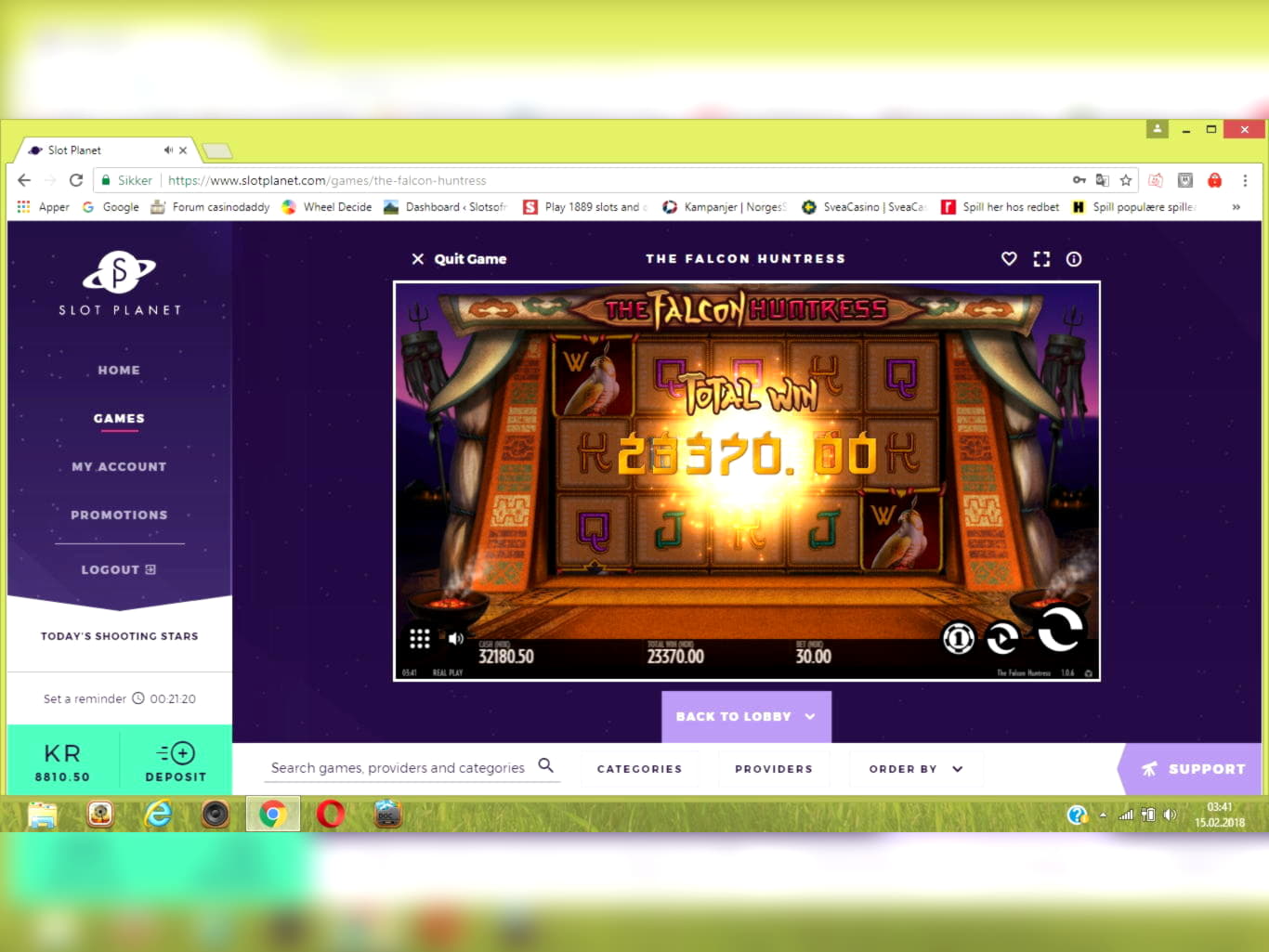Mute the Slot Planet browser tab audio
Viewport: 1269px width, 952px height.
tap(168, 150)
